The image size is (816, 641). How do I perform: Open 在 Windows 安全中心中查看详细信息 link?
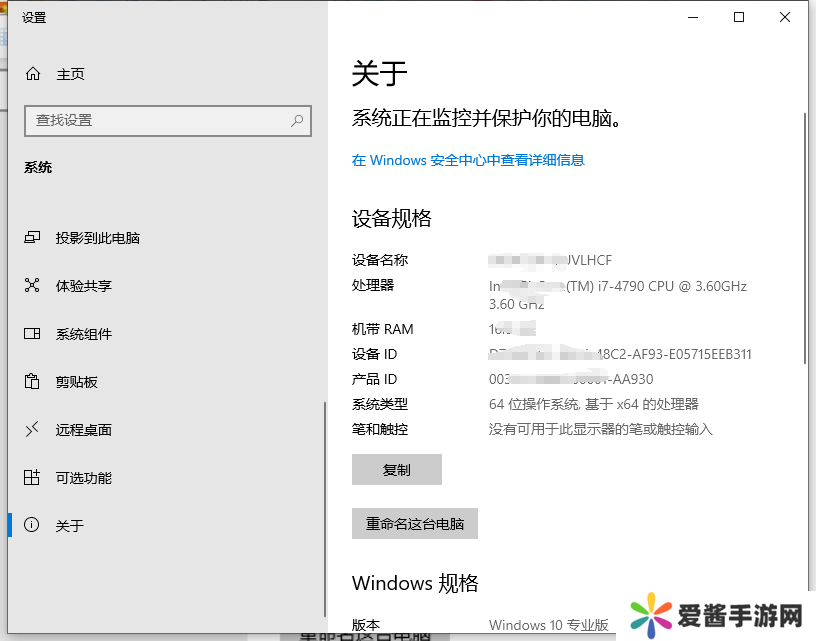coord(467,160)
